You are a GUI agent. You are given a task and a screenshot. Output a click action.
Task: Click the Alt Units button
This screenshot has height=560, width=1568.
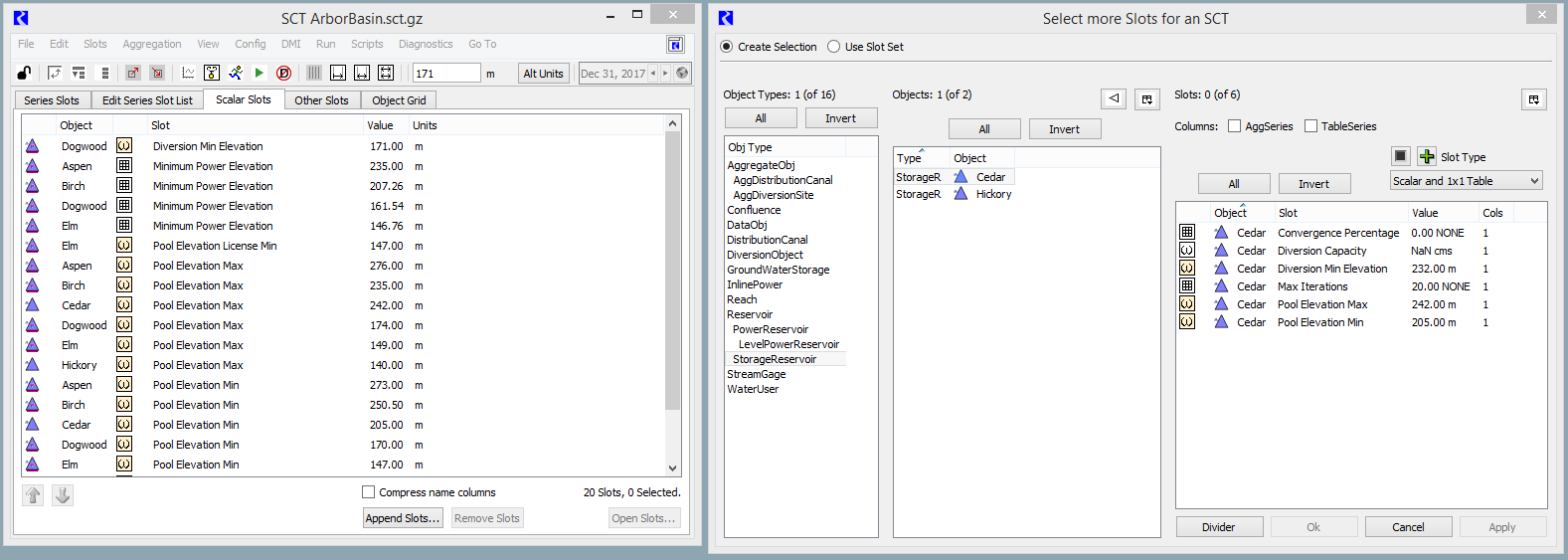pos(543,74)
